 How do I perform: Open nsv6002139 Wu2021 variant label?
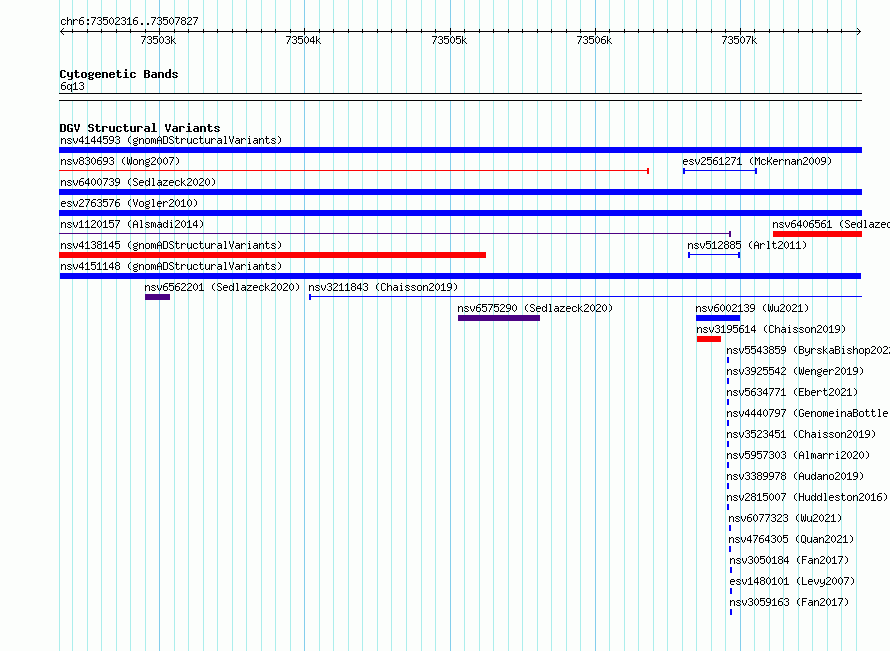[752, 308]
